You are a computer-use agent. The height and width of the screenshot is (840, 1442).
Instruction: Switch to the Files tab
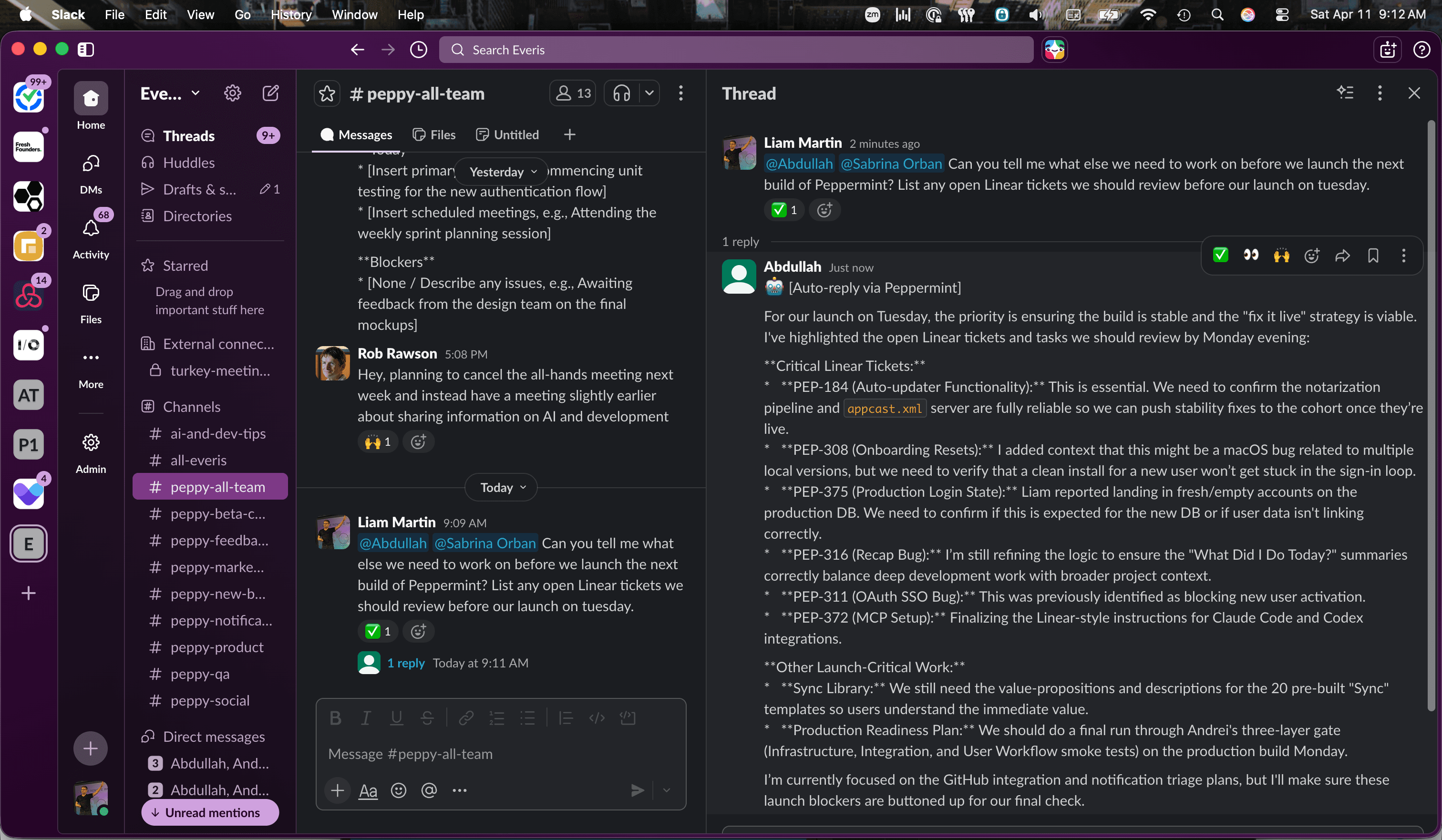pyautogui.click(x=434, y=134)
